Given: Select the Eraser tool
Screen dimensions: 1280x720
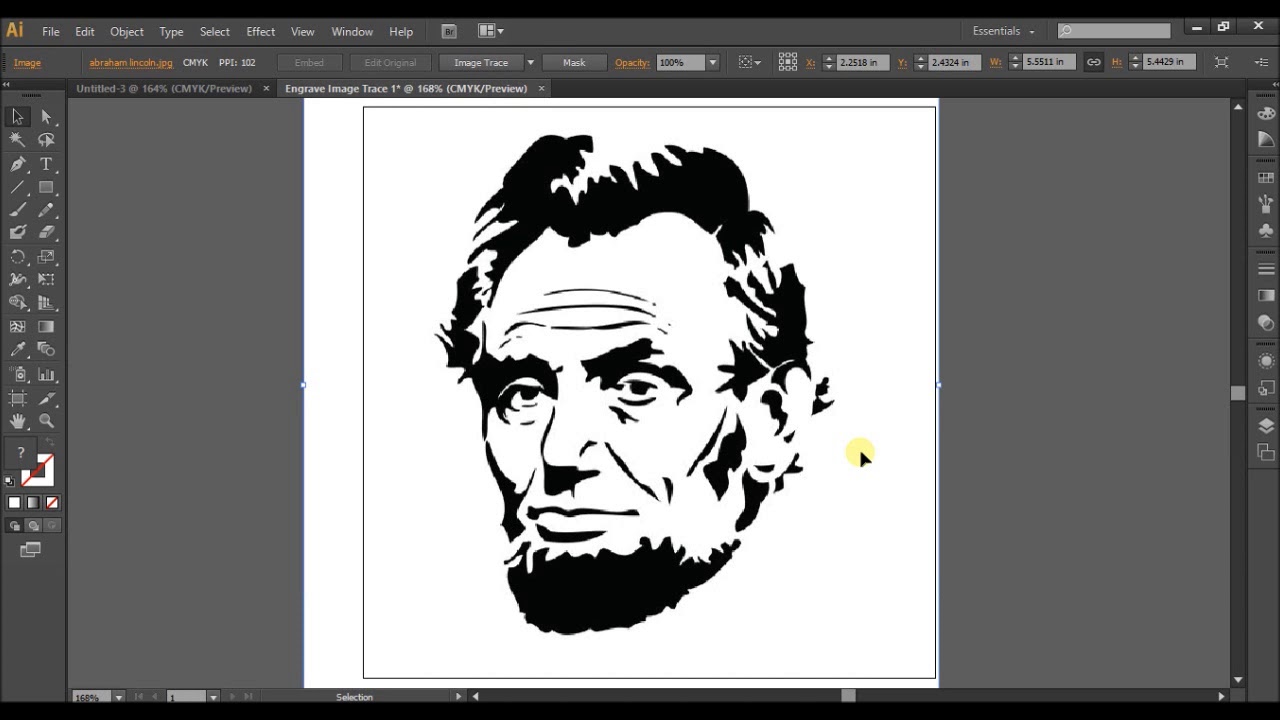Looking at the screenshot, I should coord(46,232).
